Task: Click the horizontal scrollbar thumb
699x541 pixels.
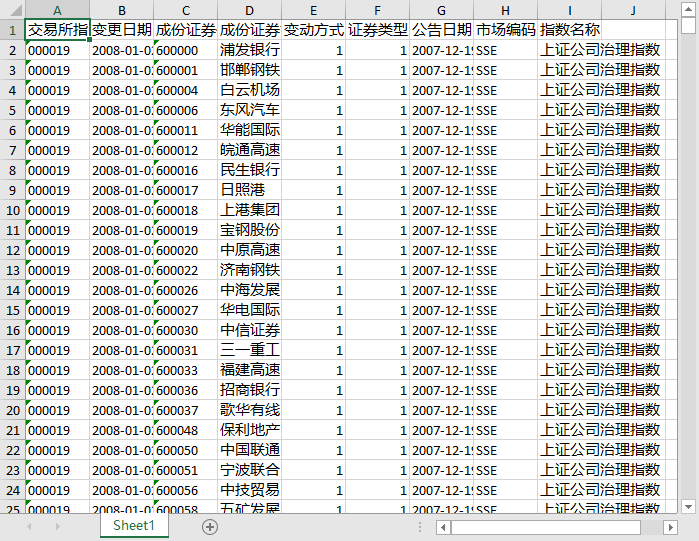Action: (546, 528)
